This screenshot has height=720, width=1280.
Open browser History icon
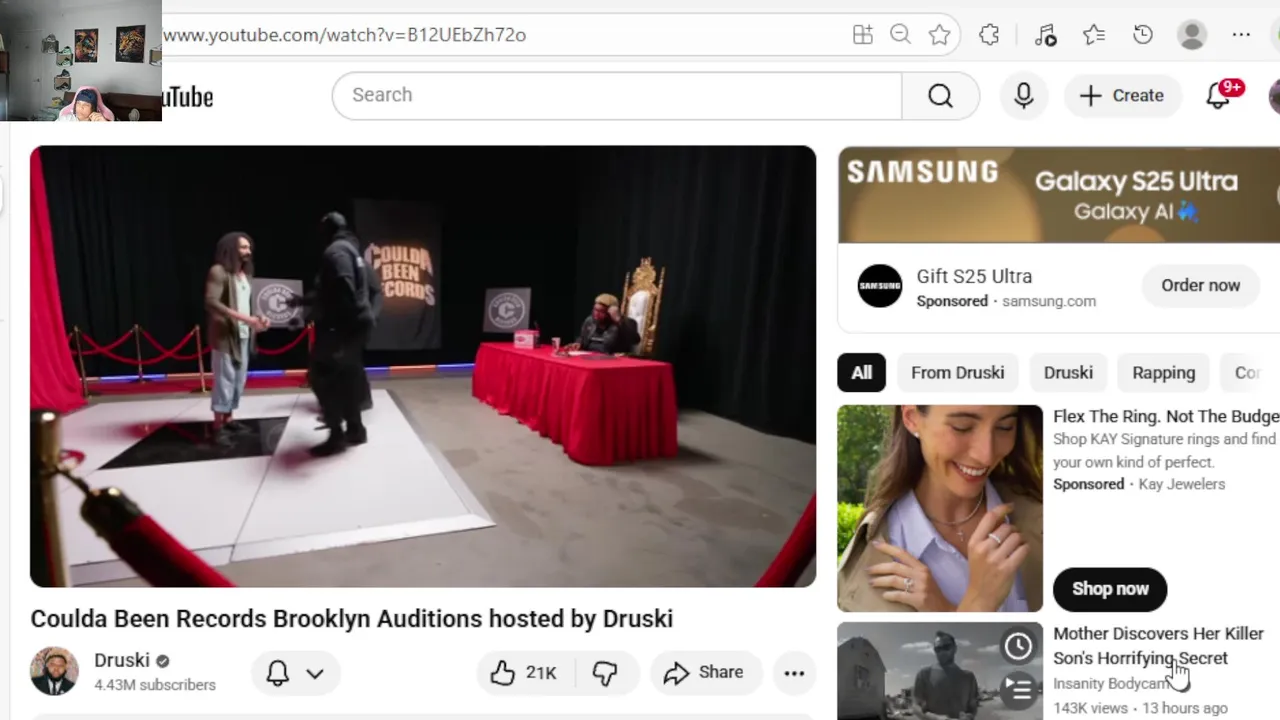(x=1143, y=35)
